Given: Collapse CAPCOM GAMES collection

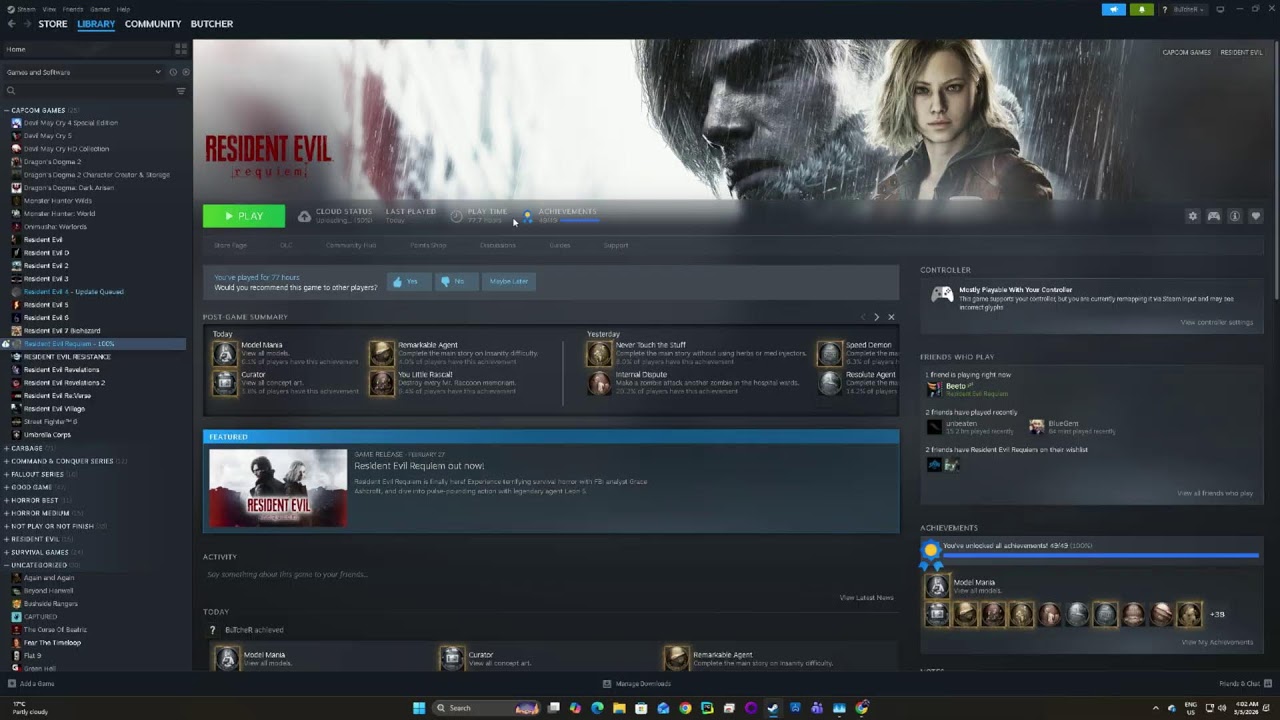Looking at the screenshot, I should [6, 110].
